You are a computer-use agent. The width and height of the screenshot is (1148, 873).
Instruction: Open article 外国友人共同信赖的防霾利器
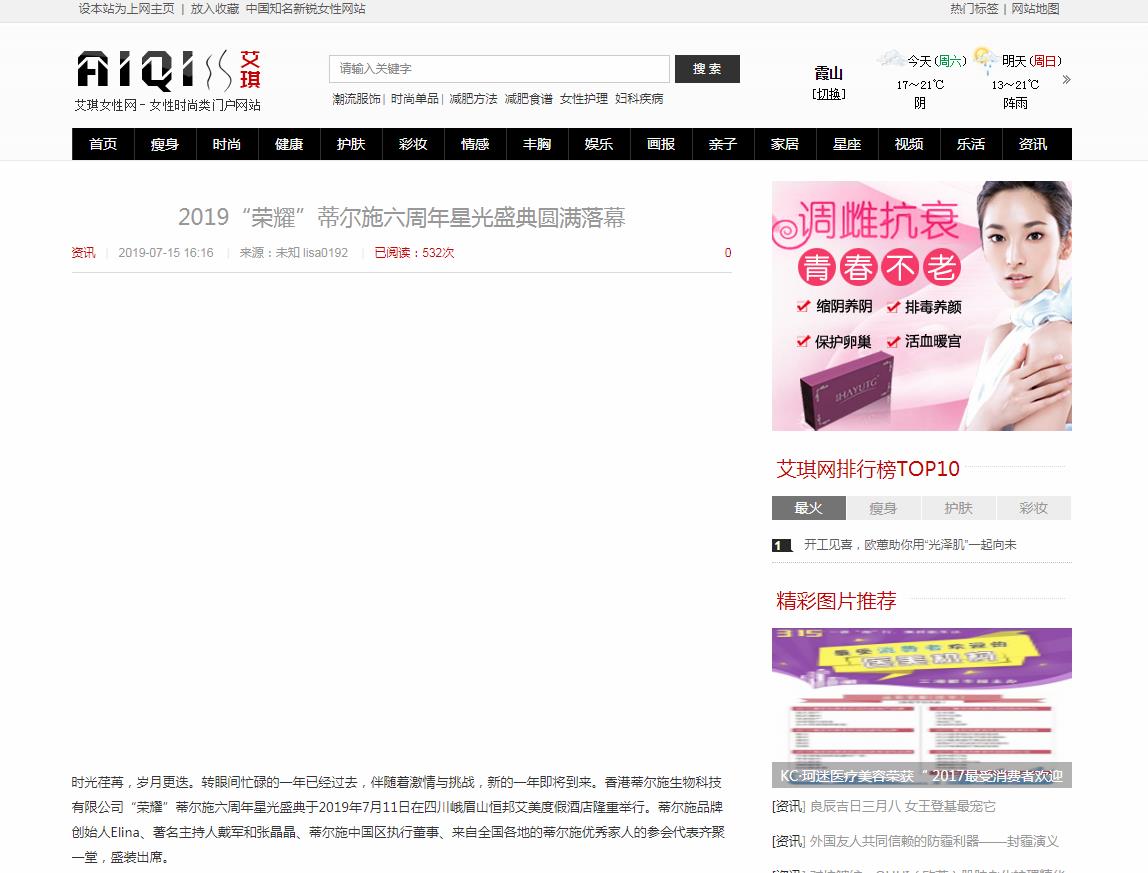(934, 842)
